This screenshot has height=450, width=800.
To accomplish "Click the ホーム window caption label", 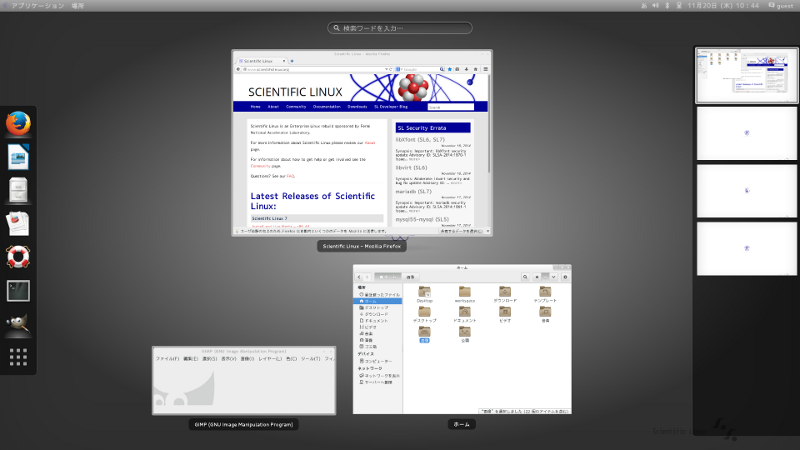I will 462,424.
